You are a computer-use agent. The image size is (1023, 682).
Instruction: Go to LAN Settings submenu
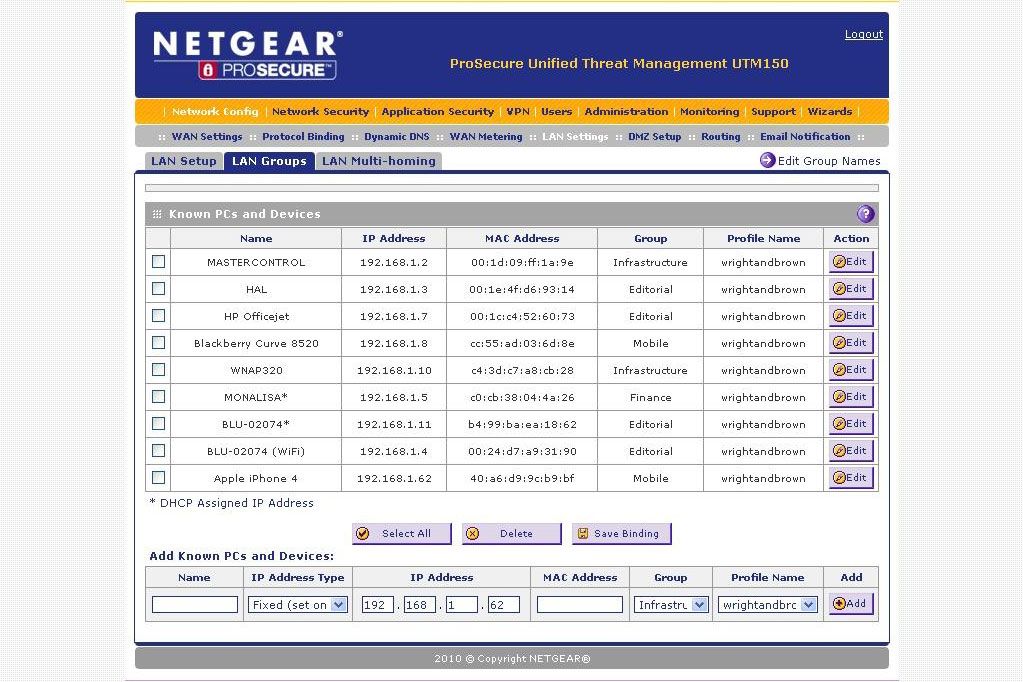pos(575,136)
